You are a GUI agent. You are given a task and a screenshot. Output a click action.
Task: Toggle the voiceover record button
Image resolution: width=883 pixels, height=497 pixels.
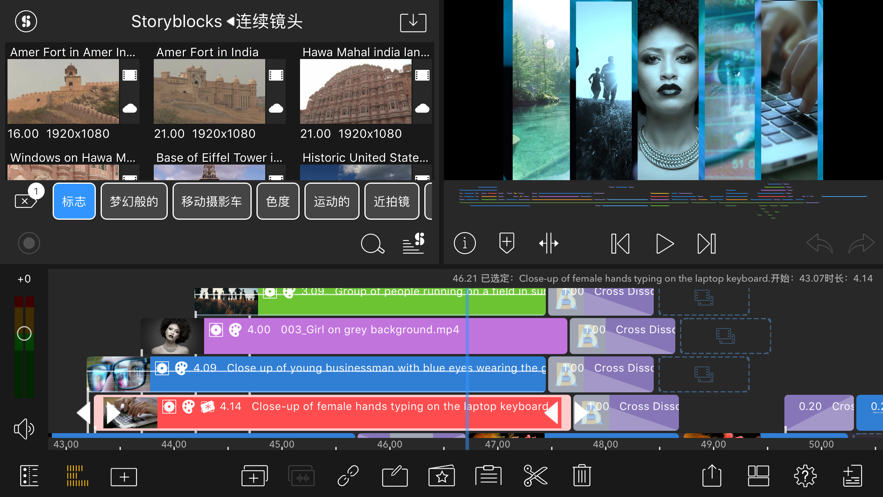[x=29, y=243]
